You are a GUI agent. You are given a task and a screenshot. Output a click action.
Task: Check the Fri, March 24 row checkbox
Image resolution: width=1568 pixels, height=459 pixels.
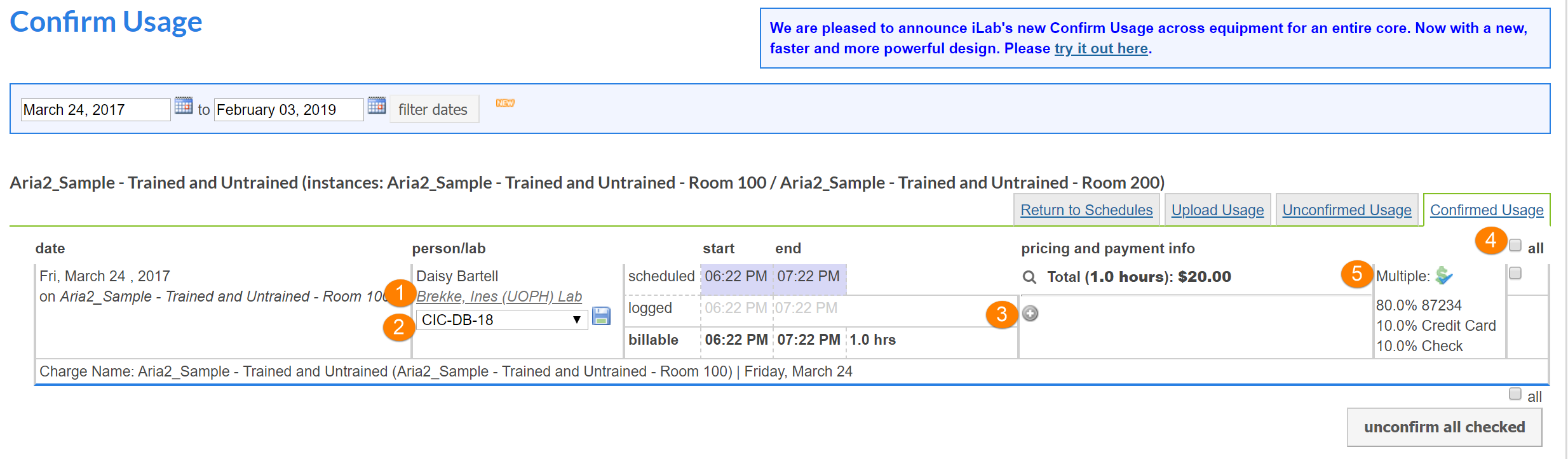[x=1515, y=274]
